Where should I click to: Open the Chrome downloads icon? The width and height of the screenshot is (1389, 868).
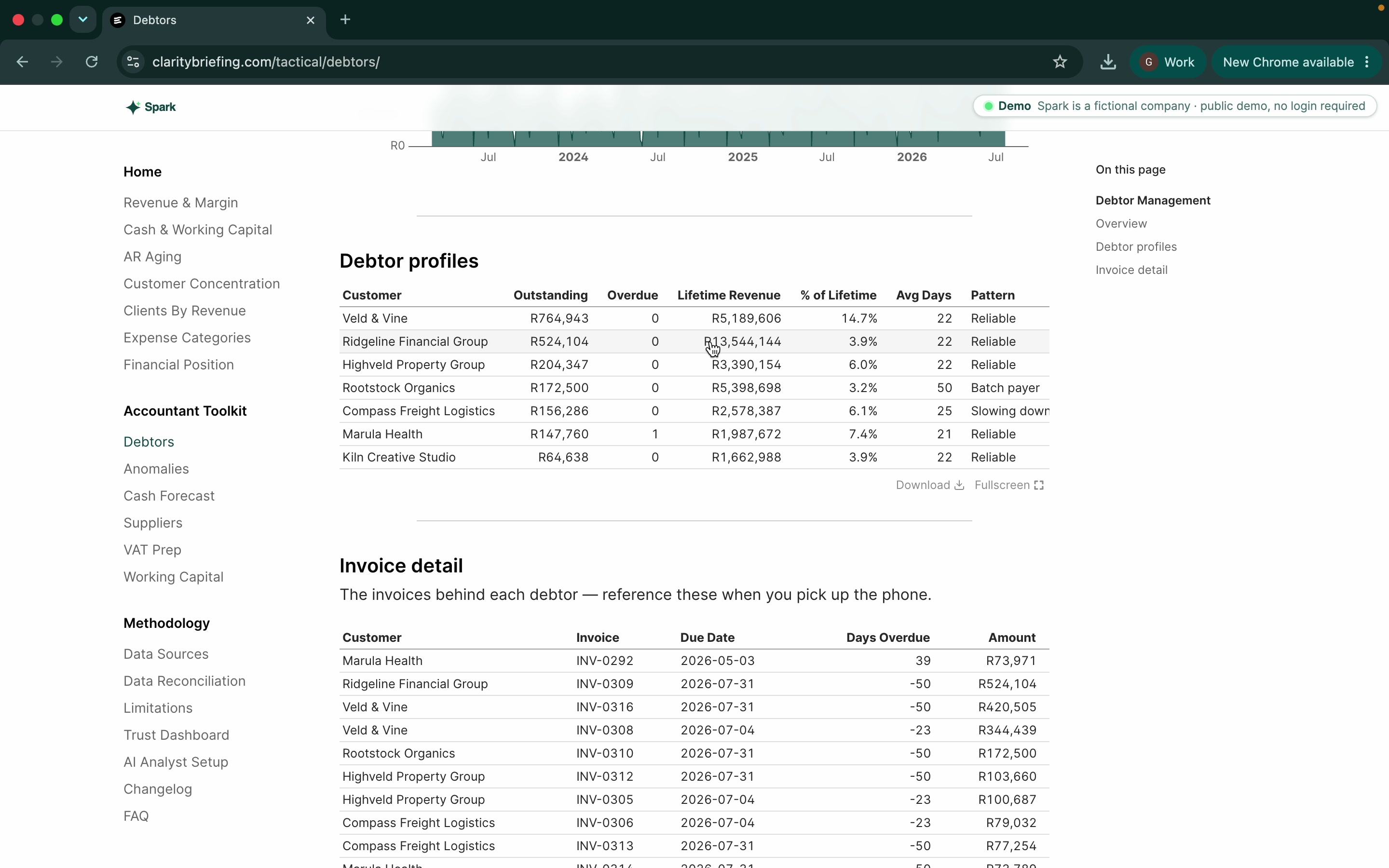[1108, 62]
